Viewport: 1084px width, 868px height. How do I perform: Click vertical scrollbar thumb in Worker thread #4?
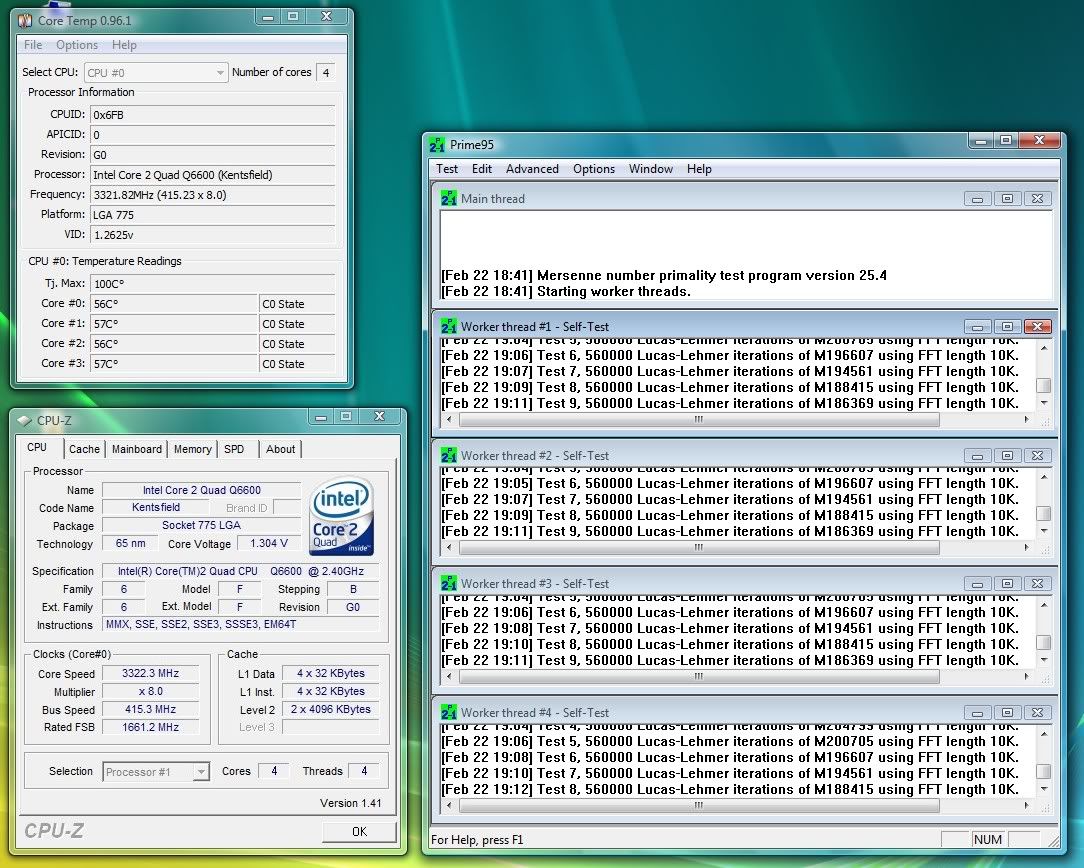[x=1043, y=772]
